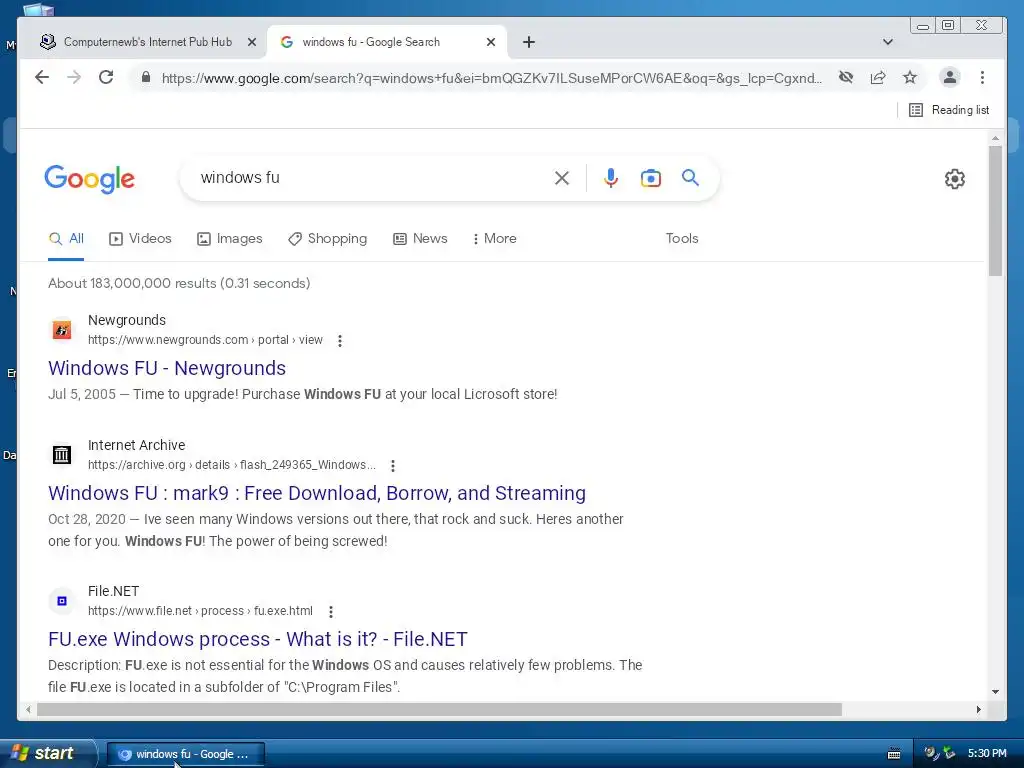Click the scrollbar down arrow
The height and width of the screenshot is (768, 1024).
(995, 692)
